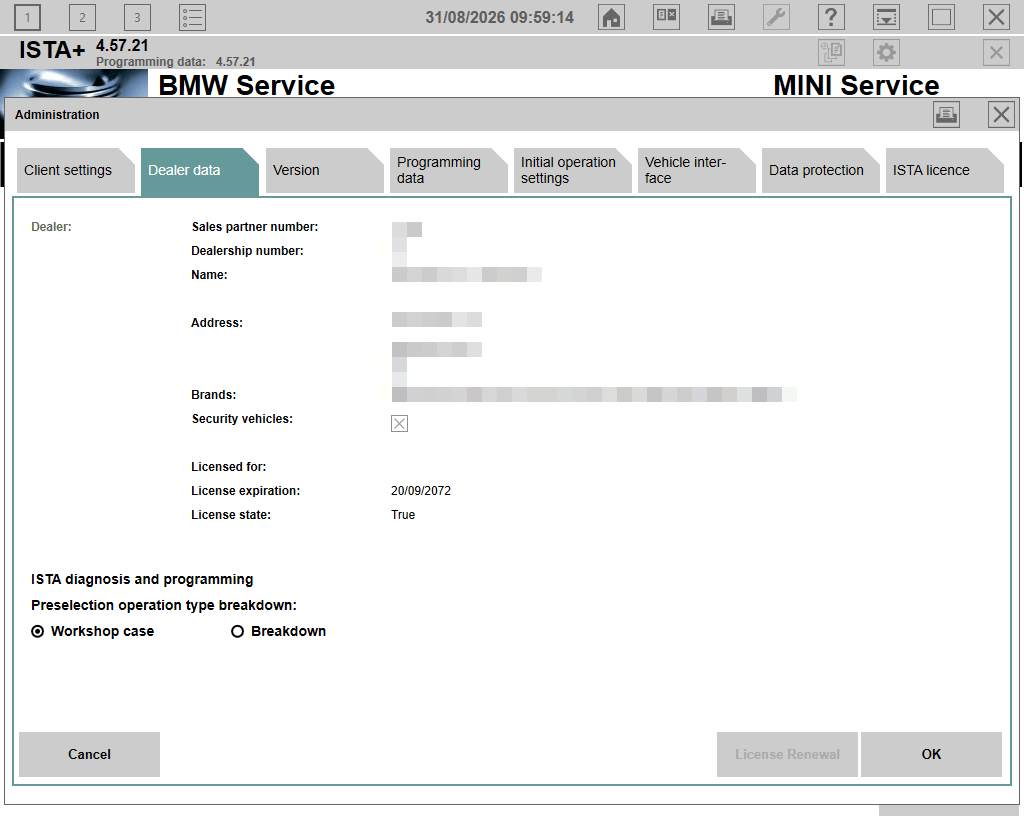The height and width of the screenshot is (823, 1024).
Task: Click the dropdown display panel icon
Action: 886,18
